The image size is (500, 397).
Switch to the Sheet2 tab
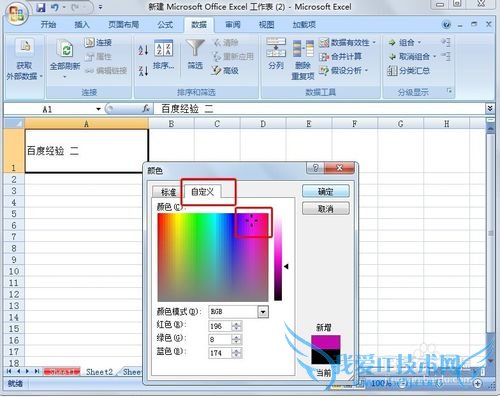coord(99,372)
